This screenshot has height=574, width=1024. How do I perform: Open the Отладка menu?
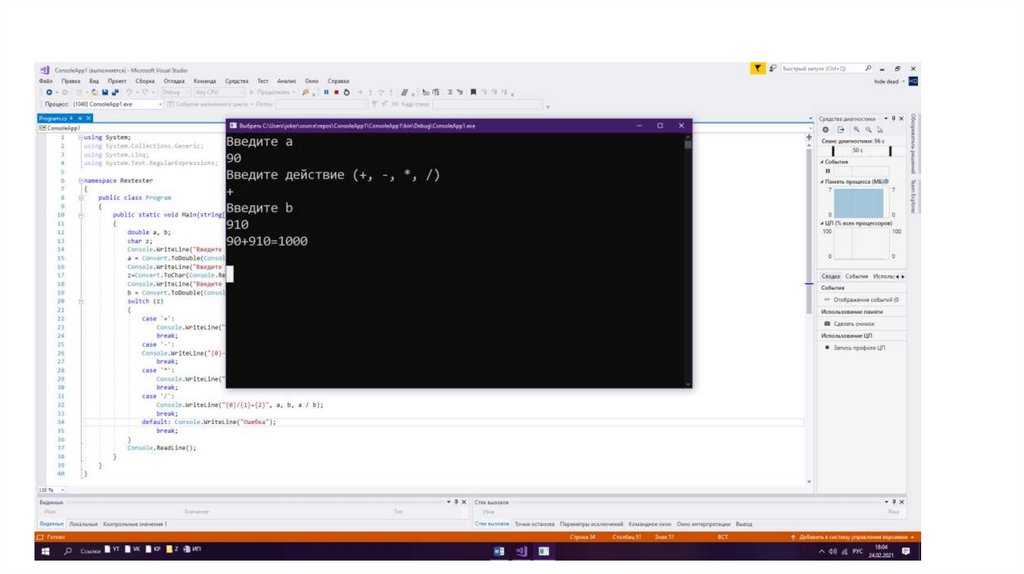174,81
